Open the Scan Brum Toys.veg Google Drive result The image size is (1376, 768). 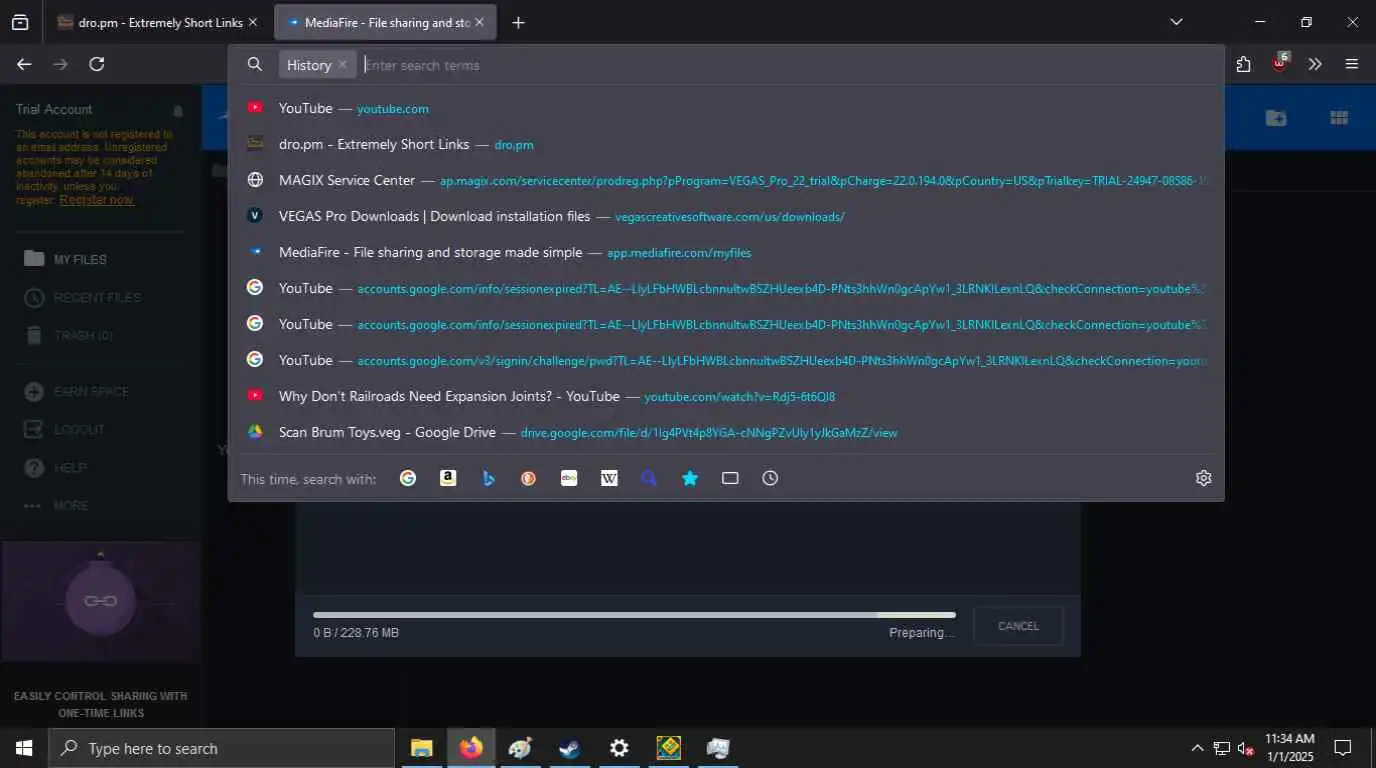click(725, 432)
